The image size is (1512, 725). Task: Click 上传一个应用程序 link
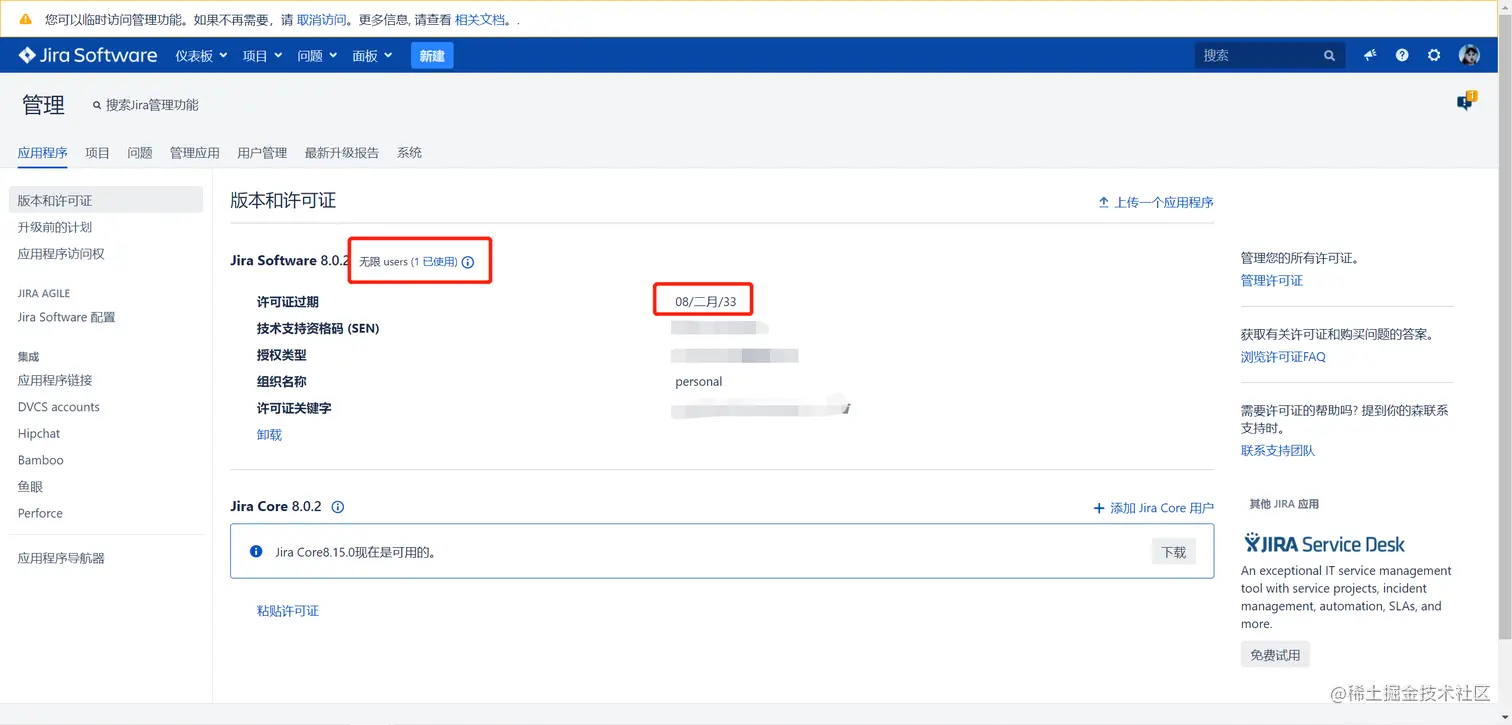(x=1156, y=202)
